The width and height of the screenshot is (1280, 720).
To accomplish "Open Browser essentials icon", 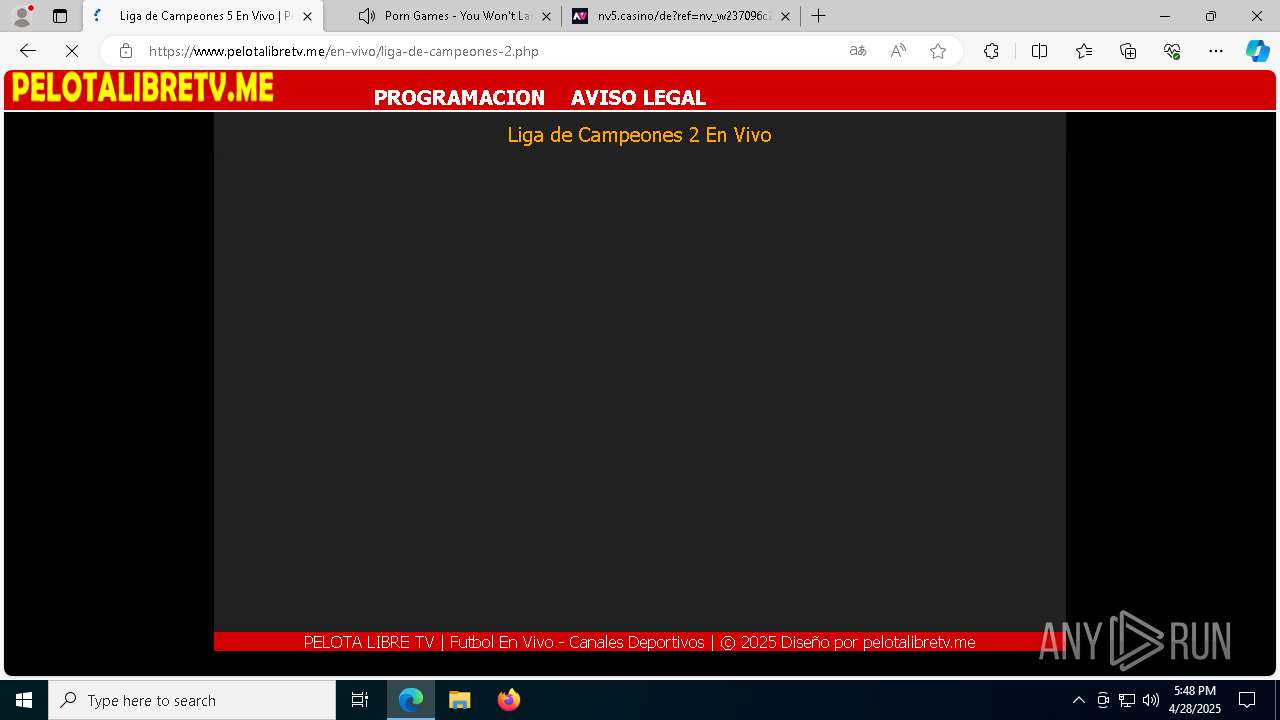I will click(1172, 51).
